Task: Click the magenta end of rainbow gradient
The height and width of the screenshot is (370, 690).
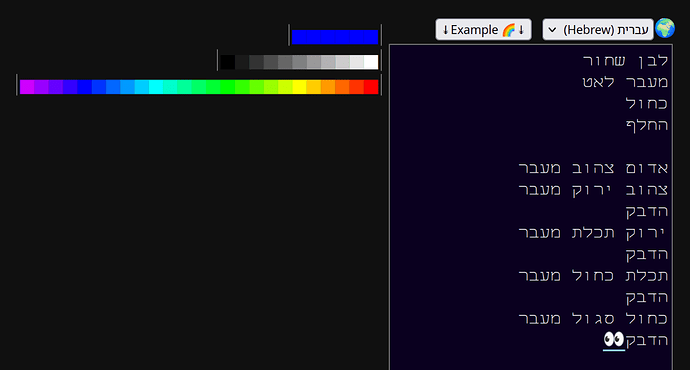Action: click(27, 87)
